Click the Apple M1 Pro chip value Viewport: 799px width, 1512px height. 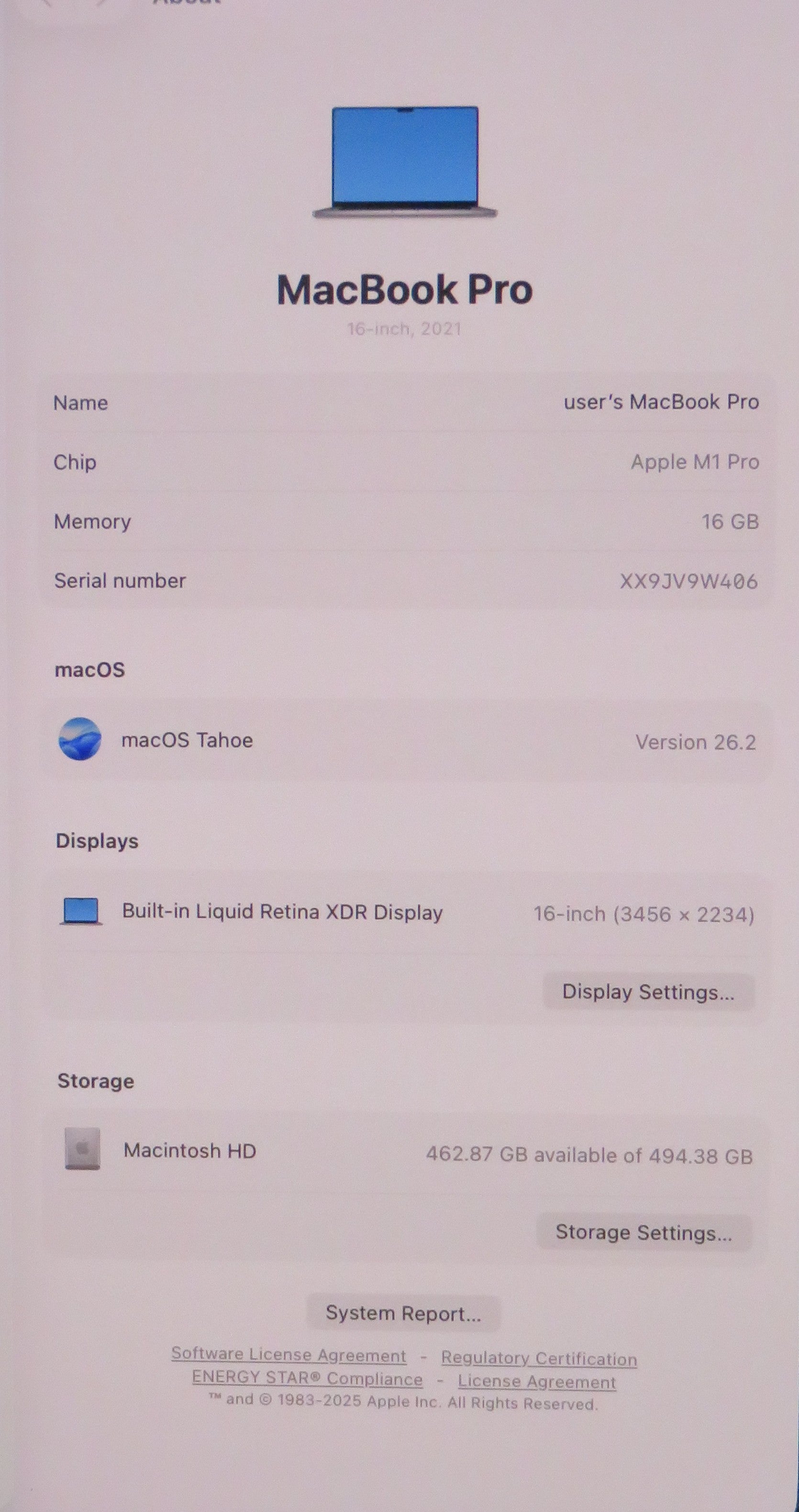coord(695,462)
